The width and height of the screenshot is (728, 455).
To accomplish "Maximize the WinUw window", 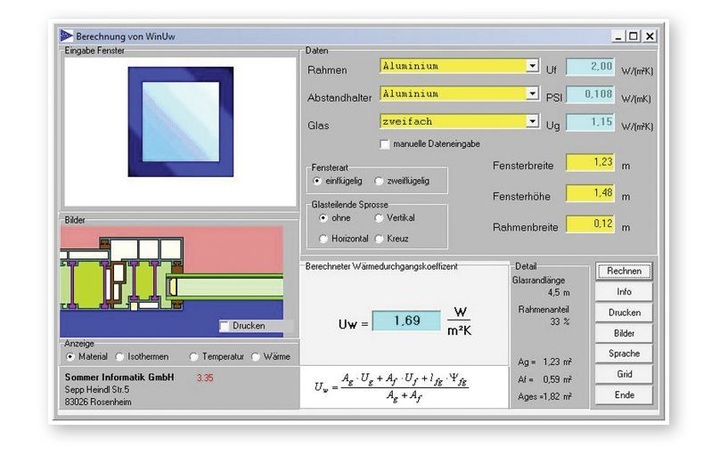I will pyautogui.click(x=633, y=36).
